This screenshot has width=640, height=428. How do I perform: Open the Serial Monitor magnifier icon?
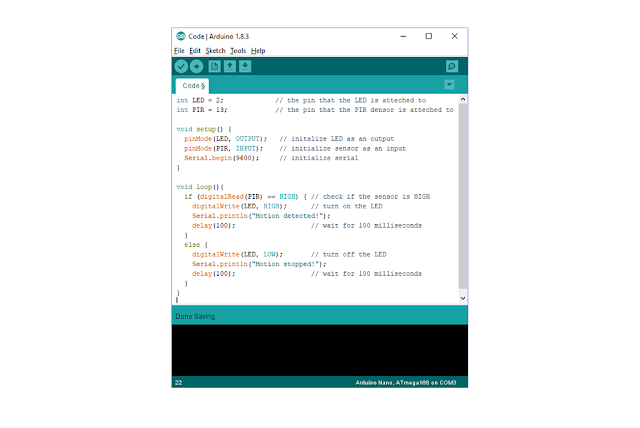pos(452,66)
